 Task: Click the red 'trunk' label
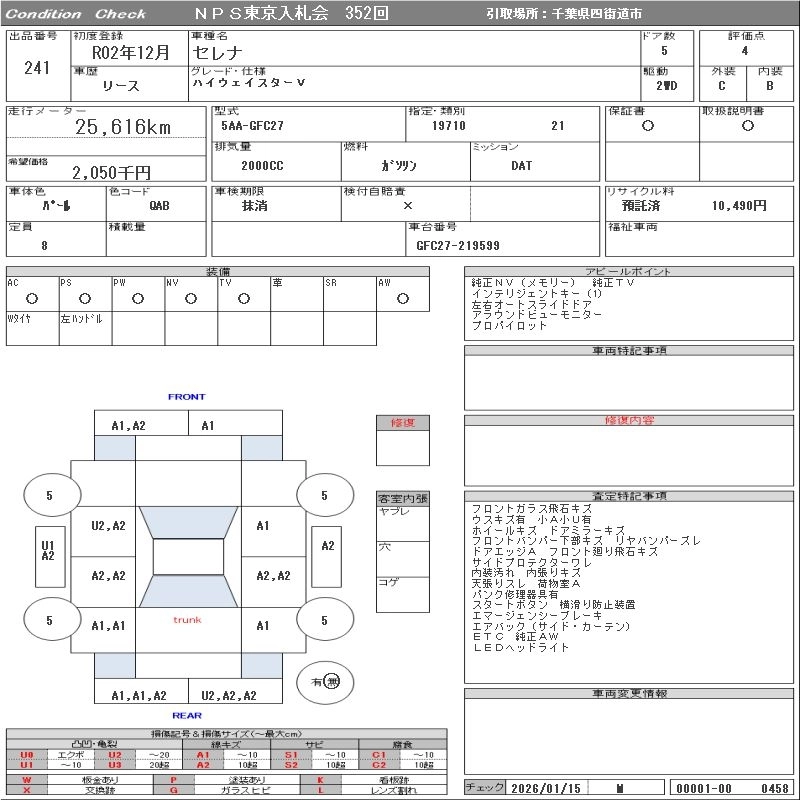click(187, 620)
